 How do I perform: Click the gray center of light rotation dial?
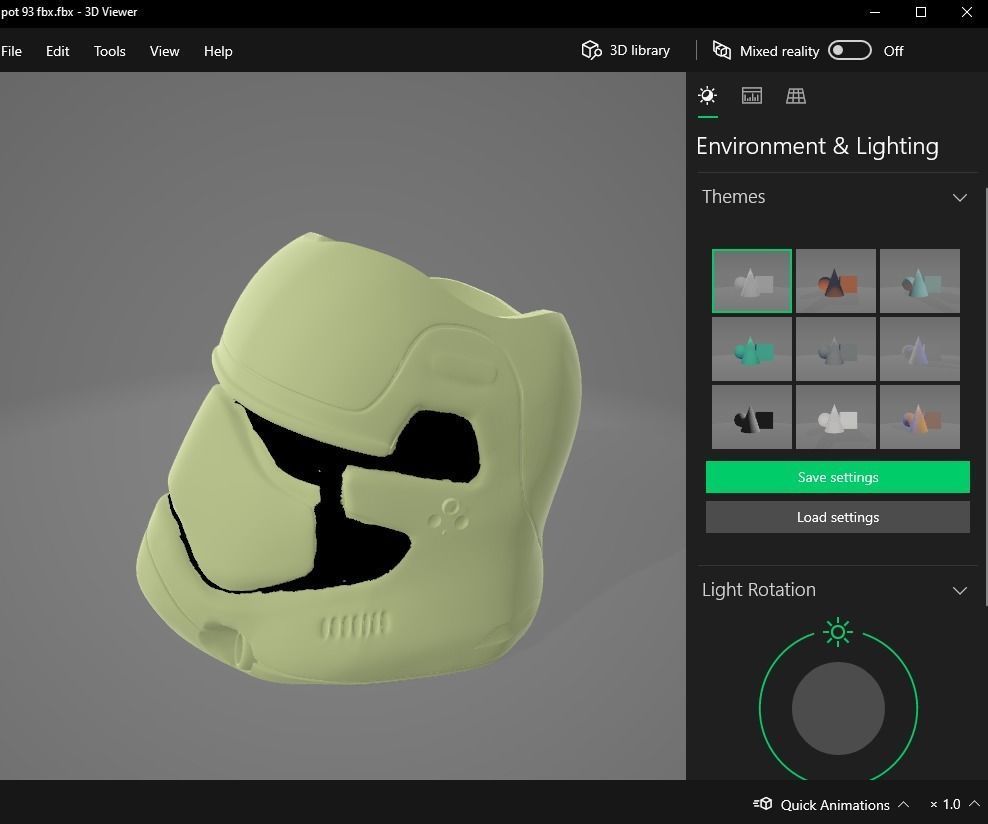(838, 708)
